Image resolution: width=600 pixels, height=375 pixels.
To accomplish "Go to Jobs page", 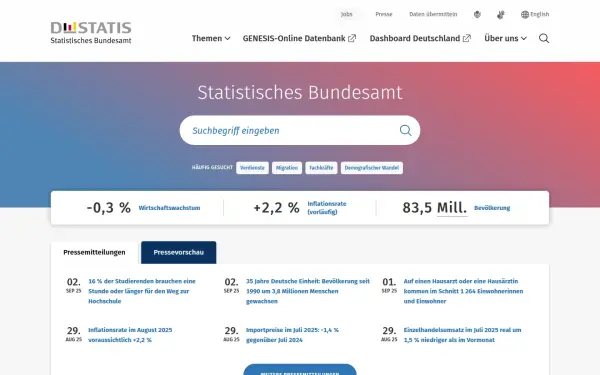I will click(x=346, y=15).
